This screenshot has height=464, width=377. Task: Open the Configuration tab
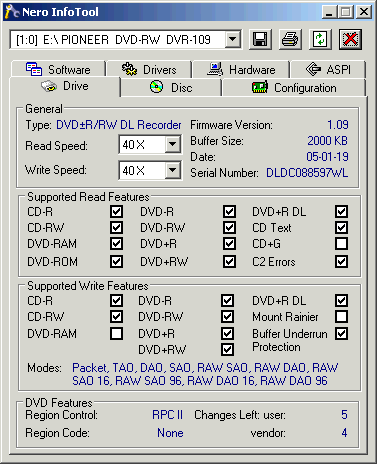tap(294, 88)
